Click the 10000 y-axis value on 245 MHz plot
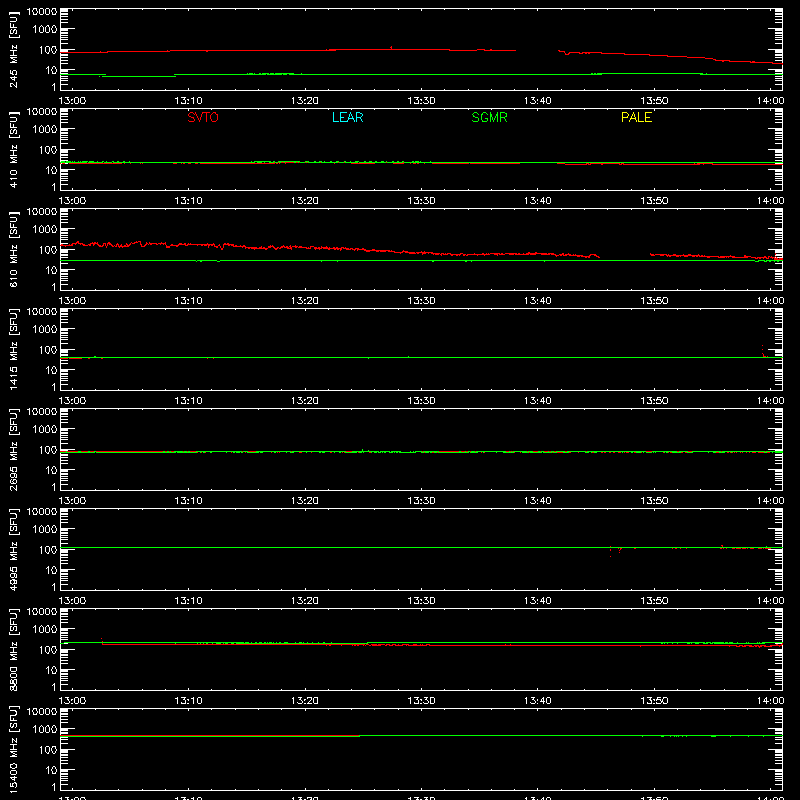Screen dimensions: 800x800 (x=42, y=12)
